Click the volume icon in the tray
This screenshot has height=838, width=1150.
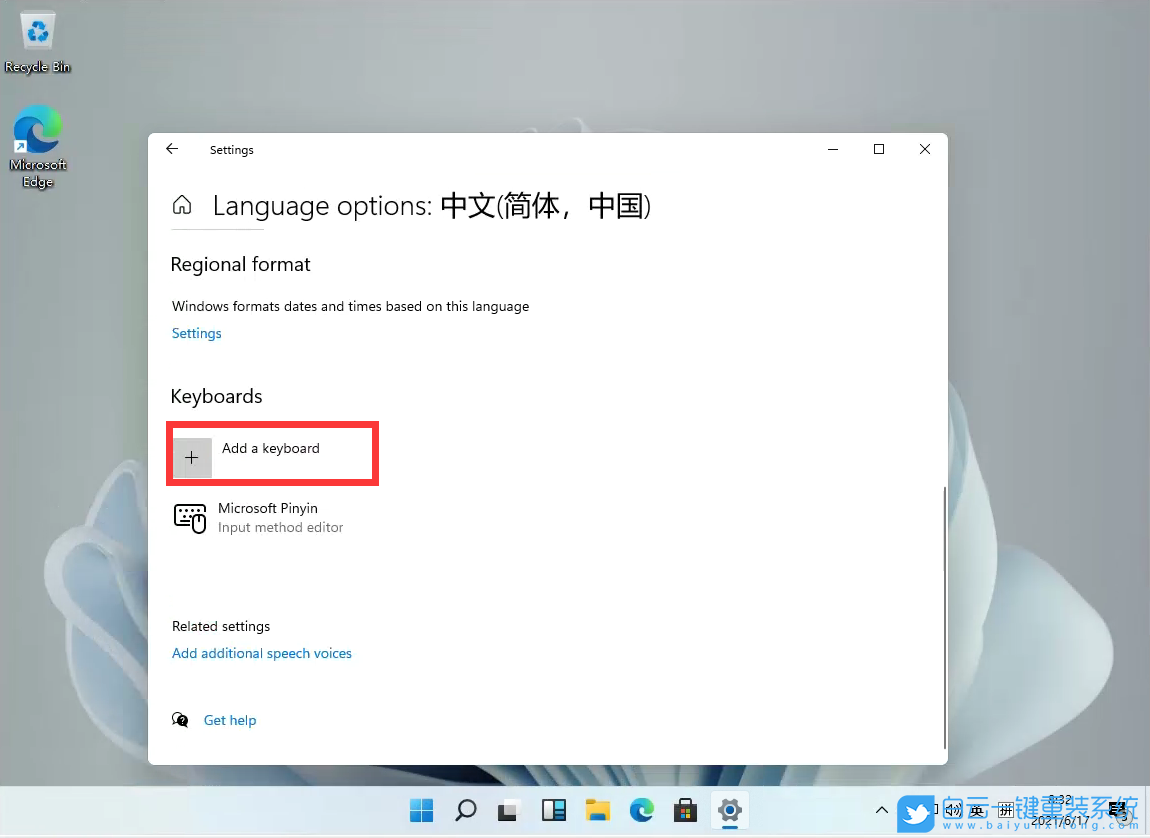(x=952, y=811)
